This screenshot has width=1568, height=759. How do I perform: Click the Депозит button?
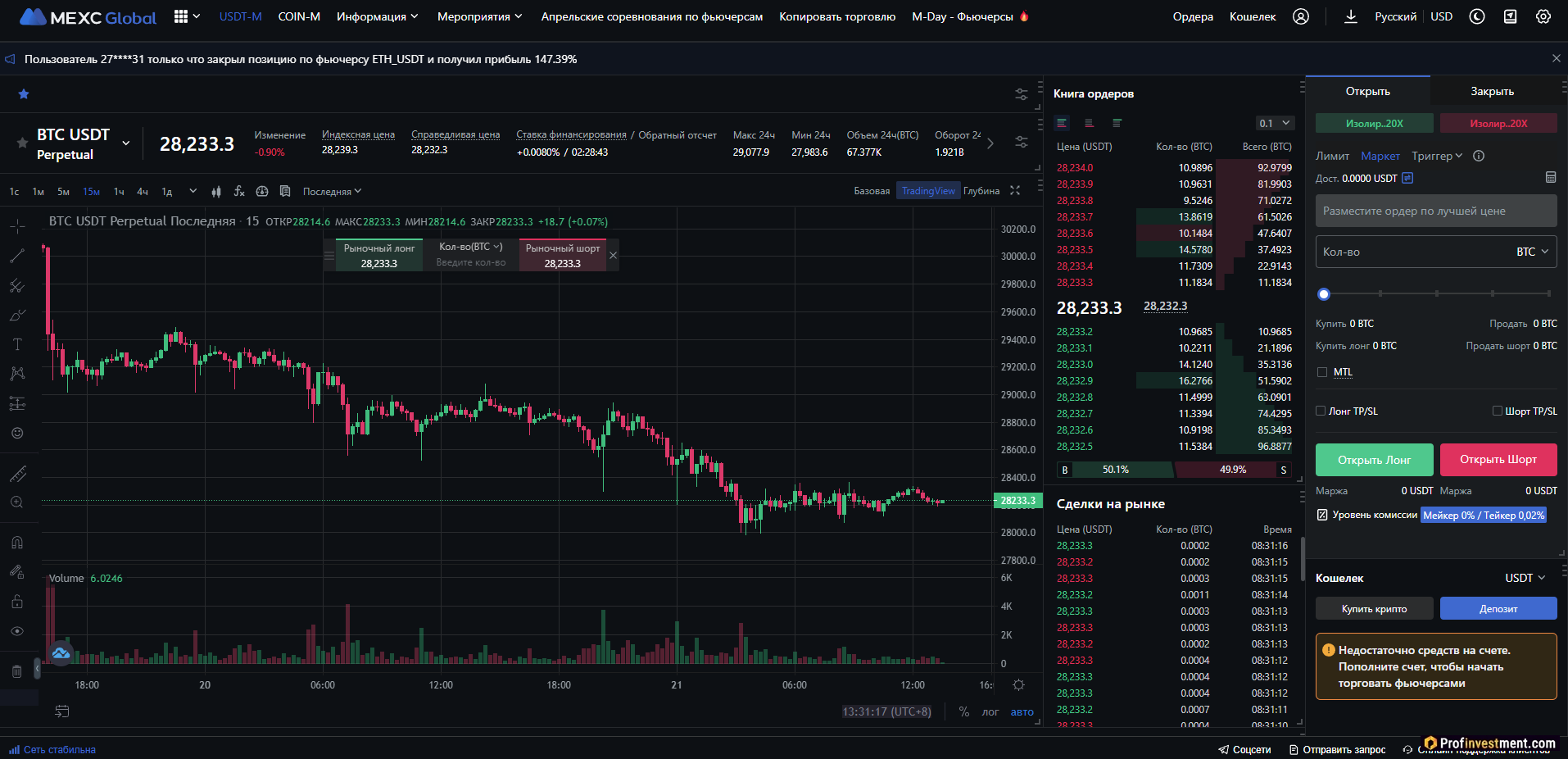click(x=1498, y=608)
